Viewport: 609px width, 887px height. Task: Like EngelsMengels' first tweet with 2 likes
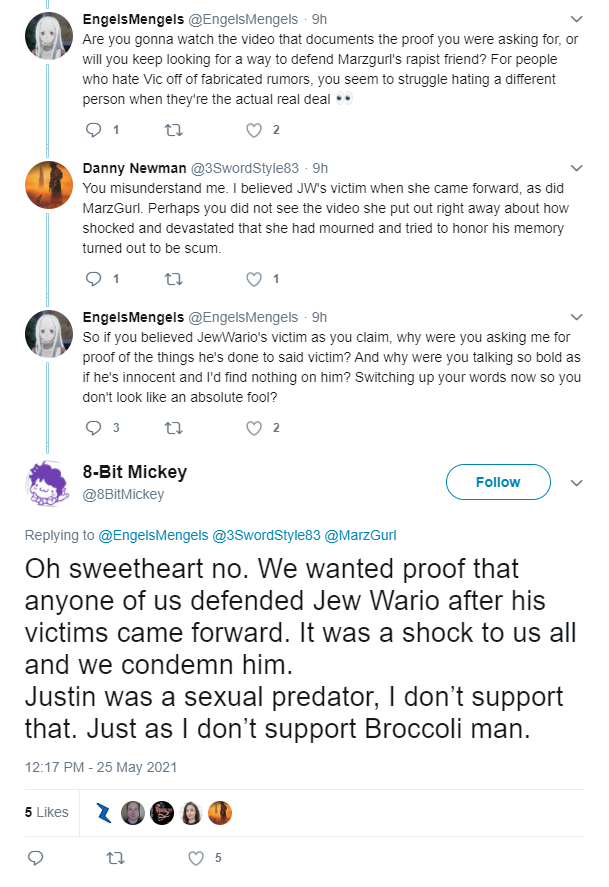coord(254,130)
